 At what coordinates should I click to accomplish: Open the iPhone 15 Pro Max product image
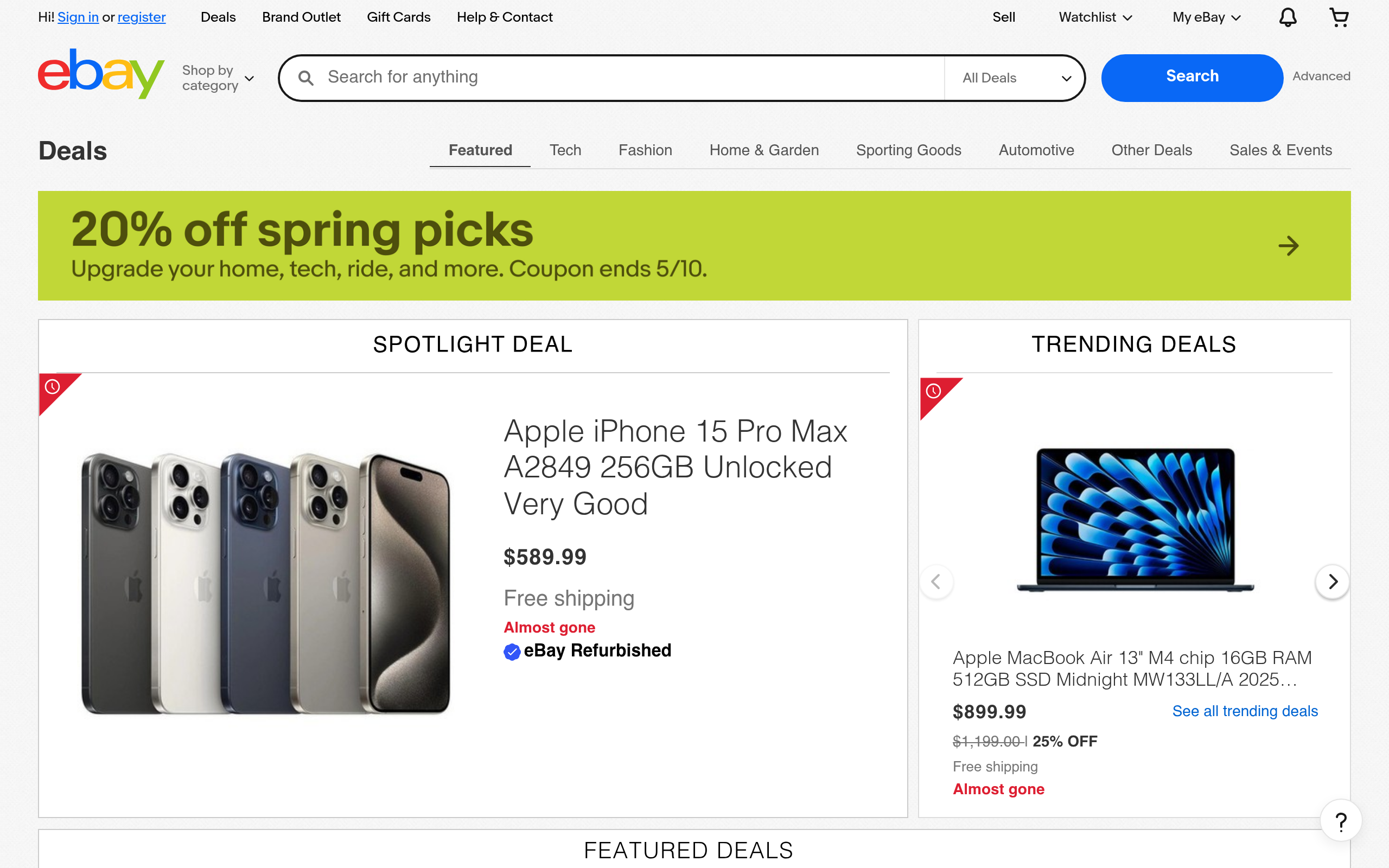point(266,583)
